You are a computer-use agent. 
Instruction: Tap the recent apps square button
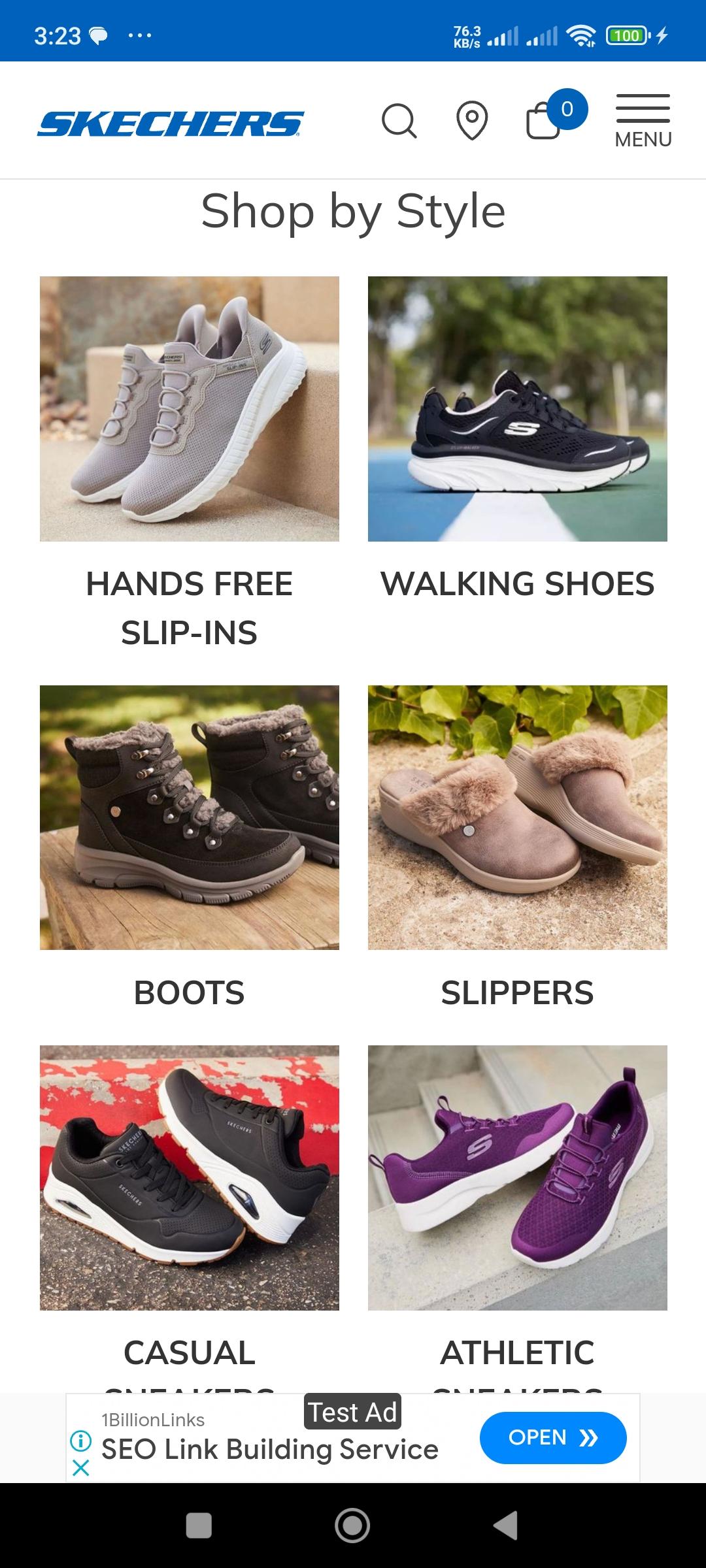tap(199, 1526)
